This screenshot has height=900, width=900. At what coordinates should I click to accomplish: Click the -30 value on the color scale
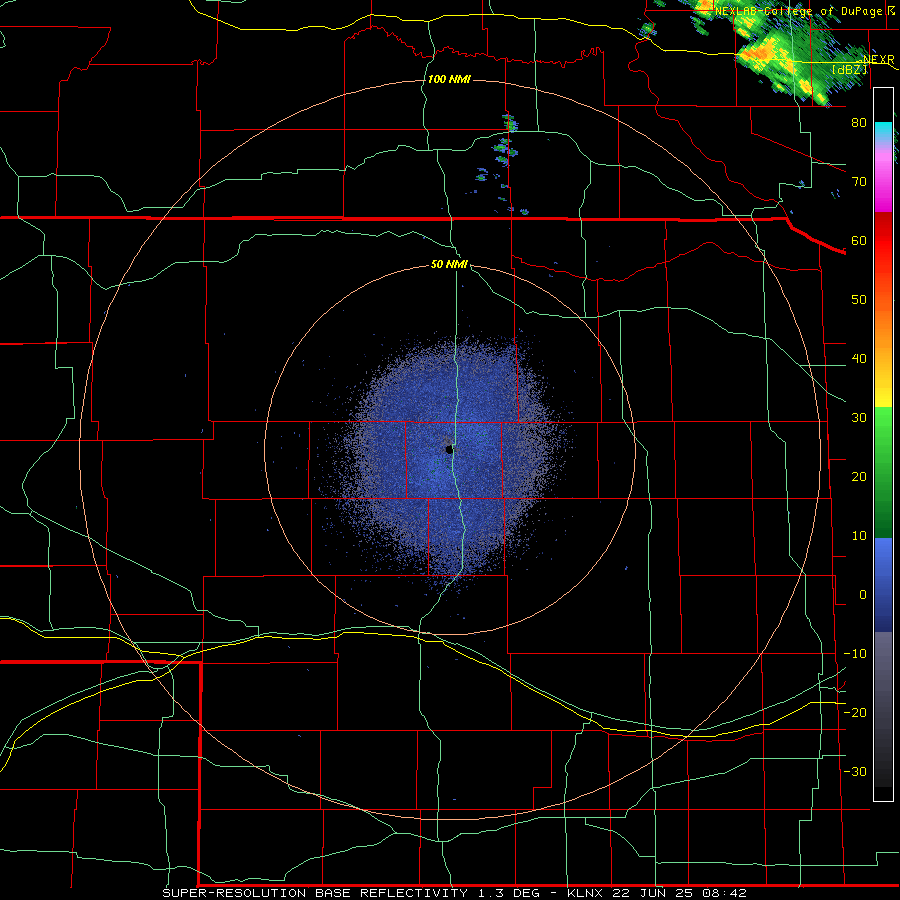[x=855, y=771]
